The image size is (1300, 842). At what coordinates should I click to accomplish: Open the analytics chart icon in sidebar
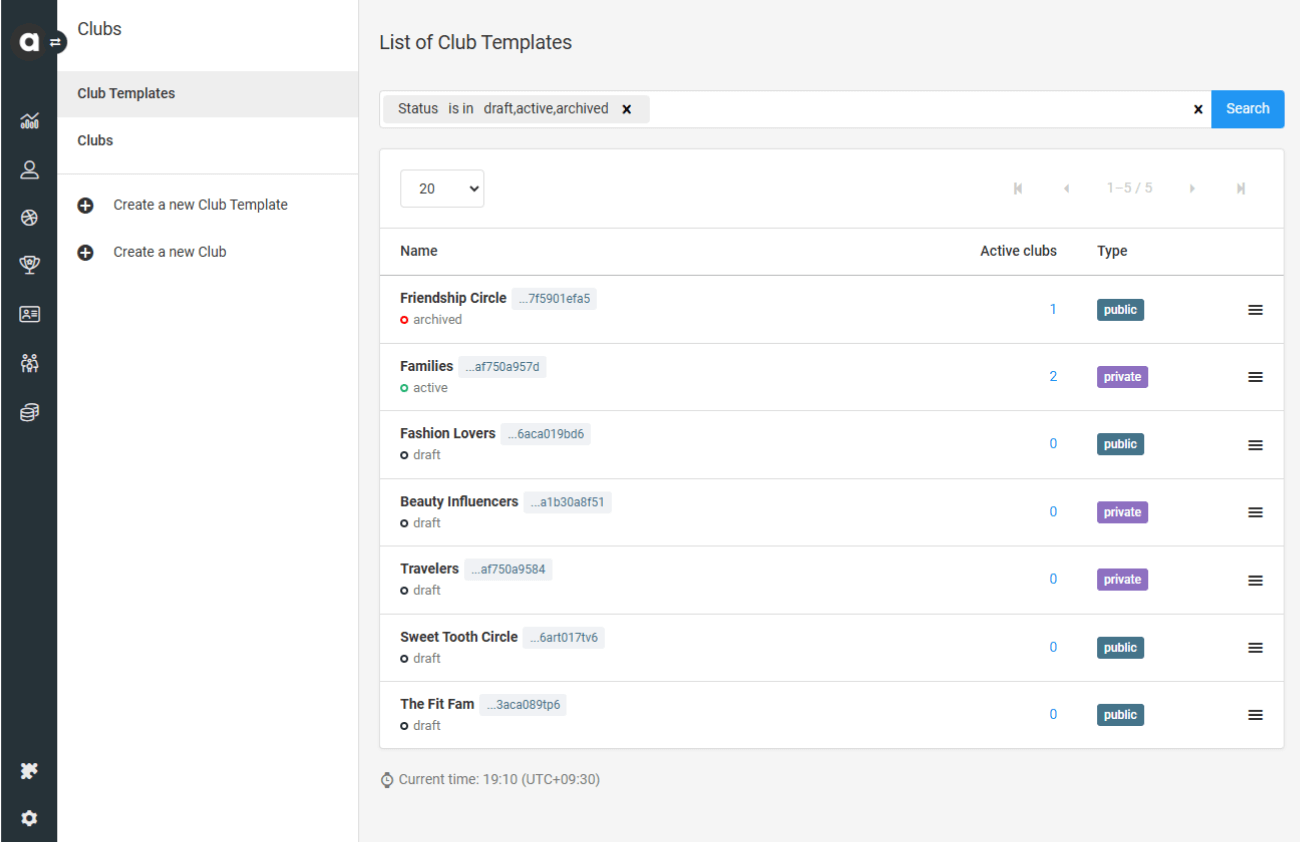point(29,121)
